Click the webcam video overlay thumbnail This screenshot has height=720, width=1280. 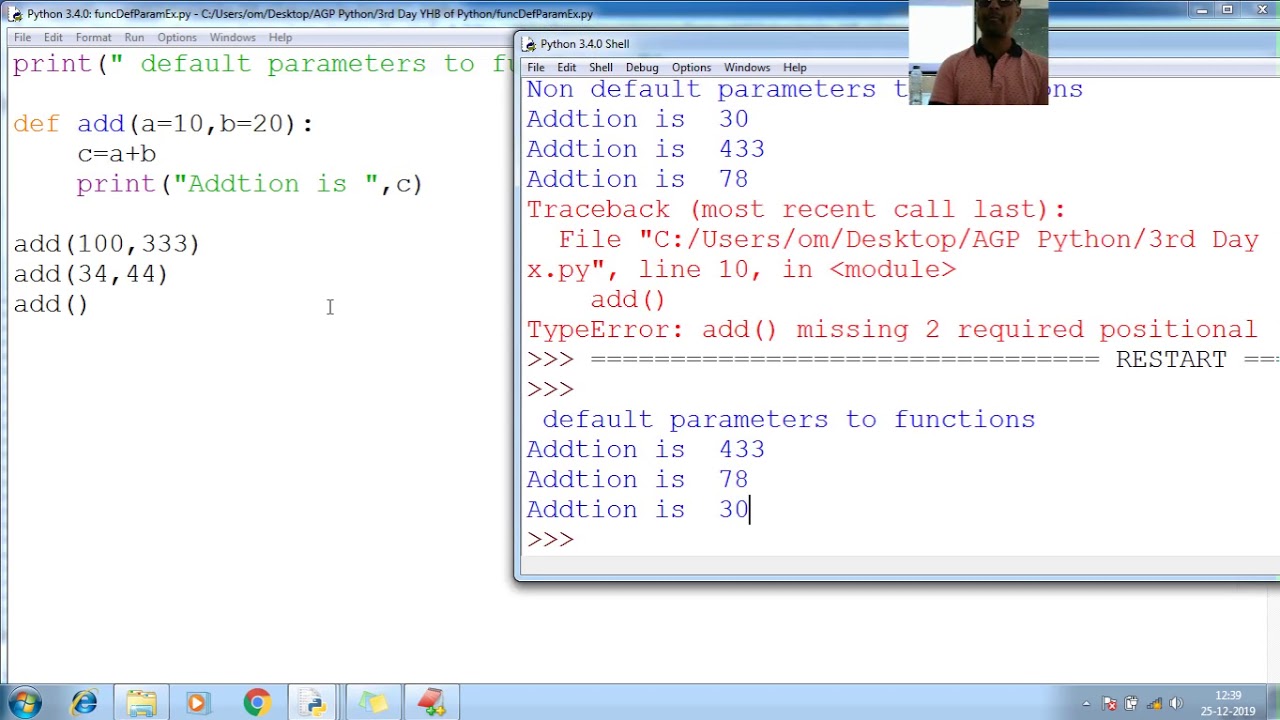click(x=978, y=52)
